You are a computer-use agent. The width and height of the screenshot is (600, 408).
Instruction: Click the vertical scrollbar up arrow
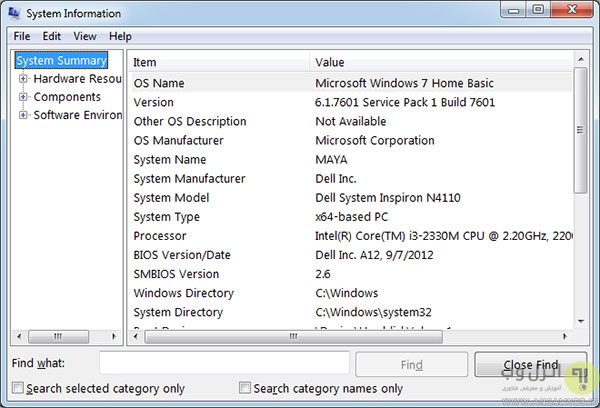click(x=582, y=61)
